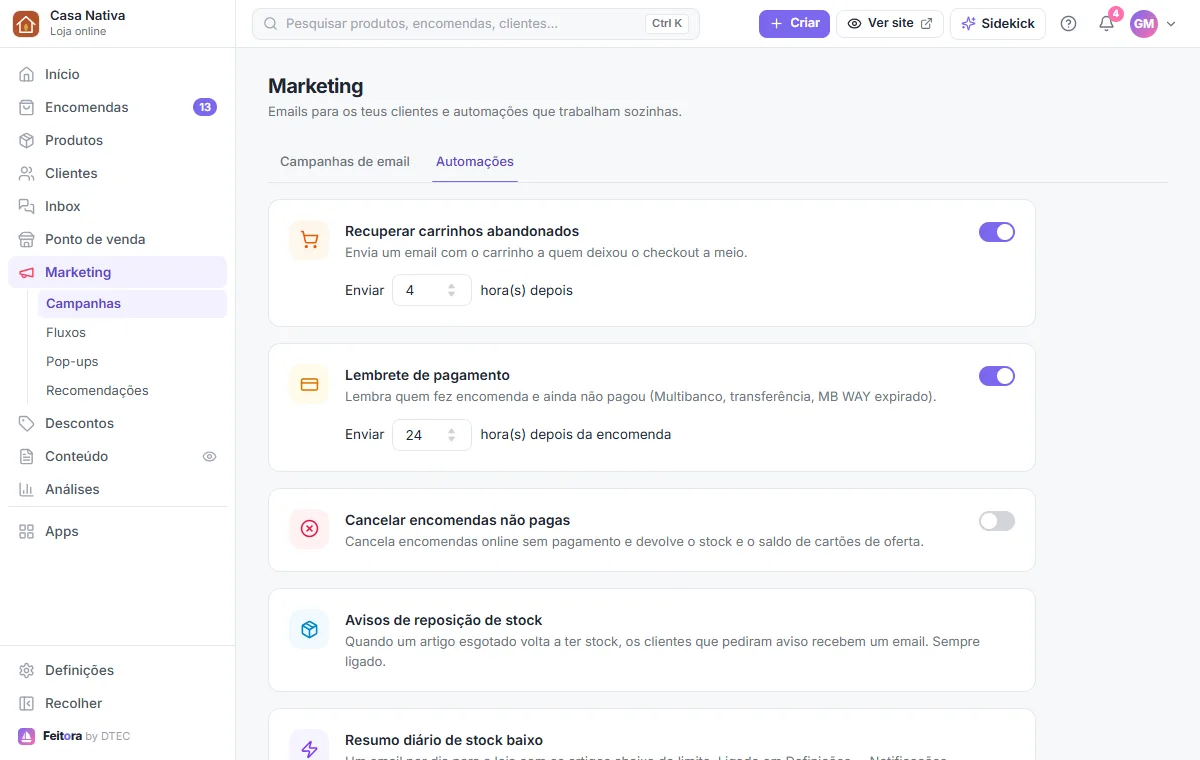Select the Automações tab
The width and height of the screenshot is (1200, 760).
[x=475, y=161]
